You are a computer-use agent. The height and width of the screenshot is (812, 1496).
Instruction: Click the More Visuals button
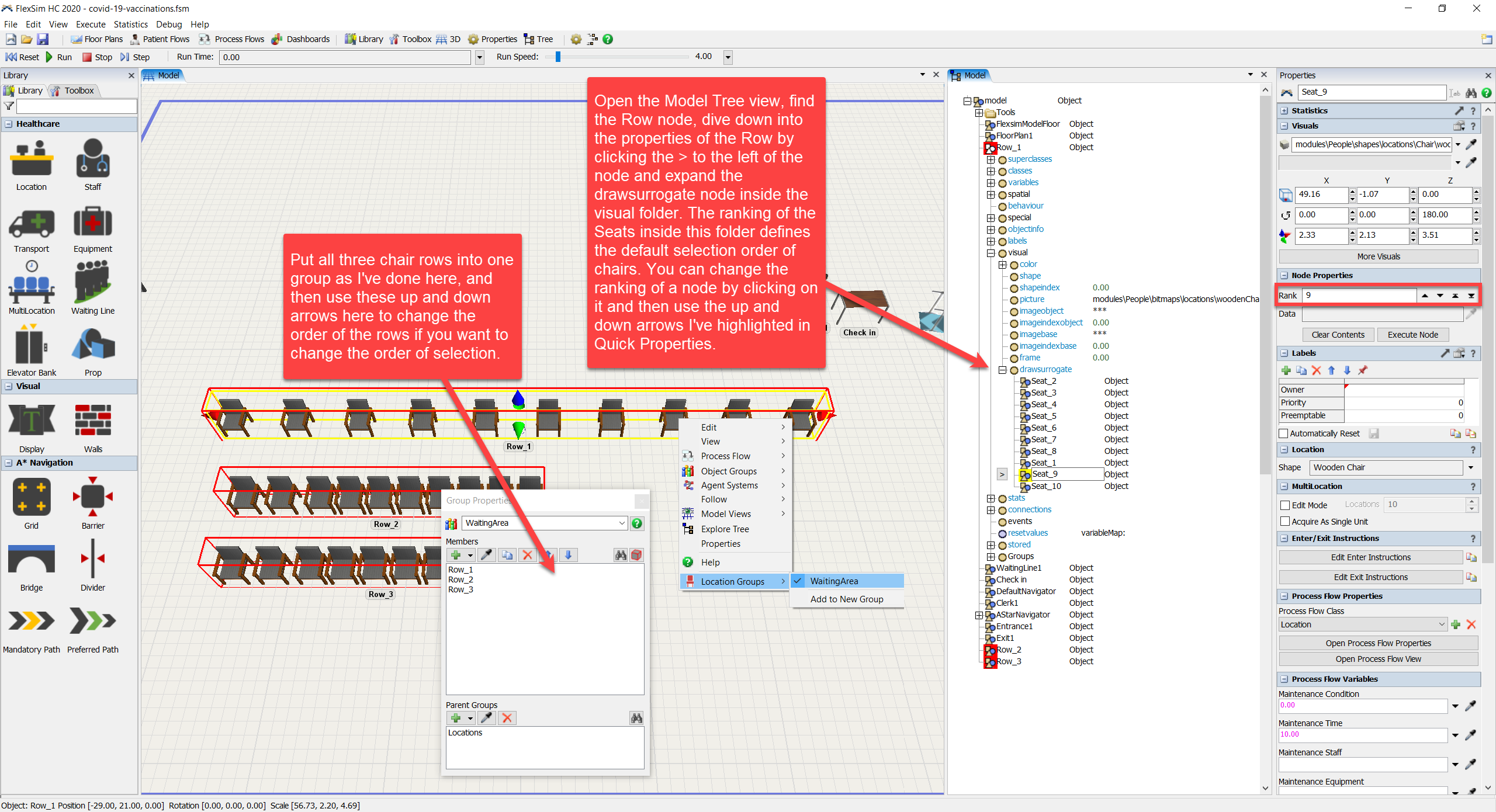tap(1378, 256)
